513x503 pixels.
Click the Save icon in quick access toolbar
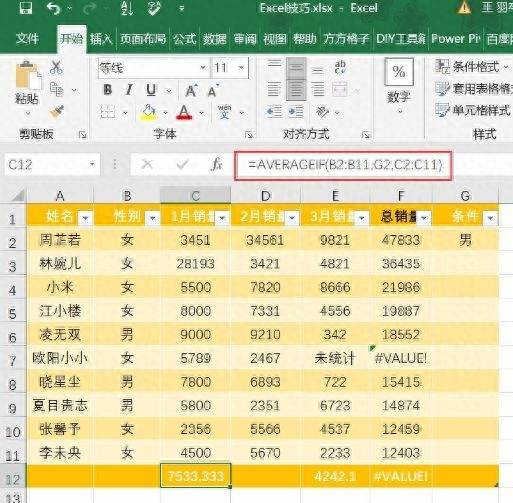26,8
